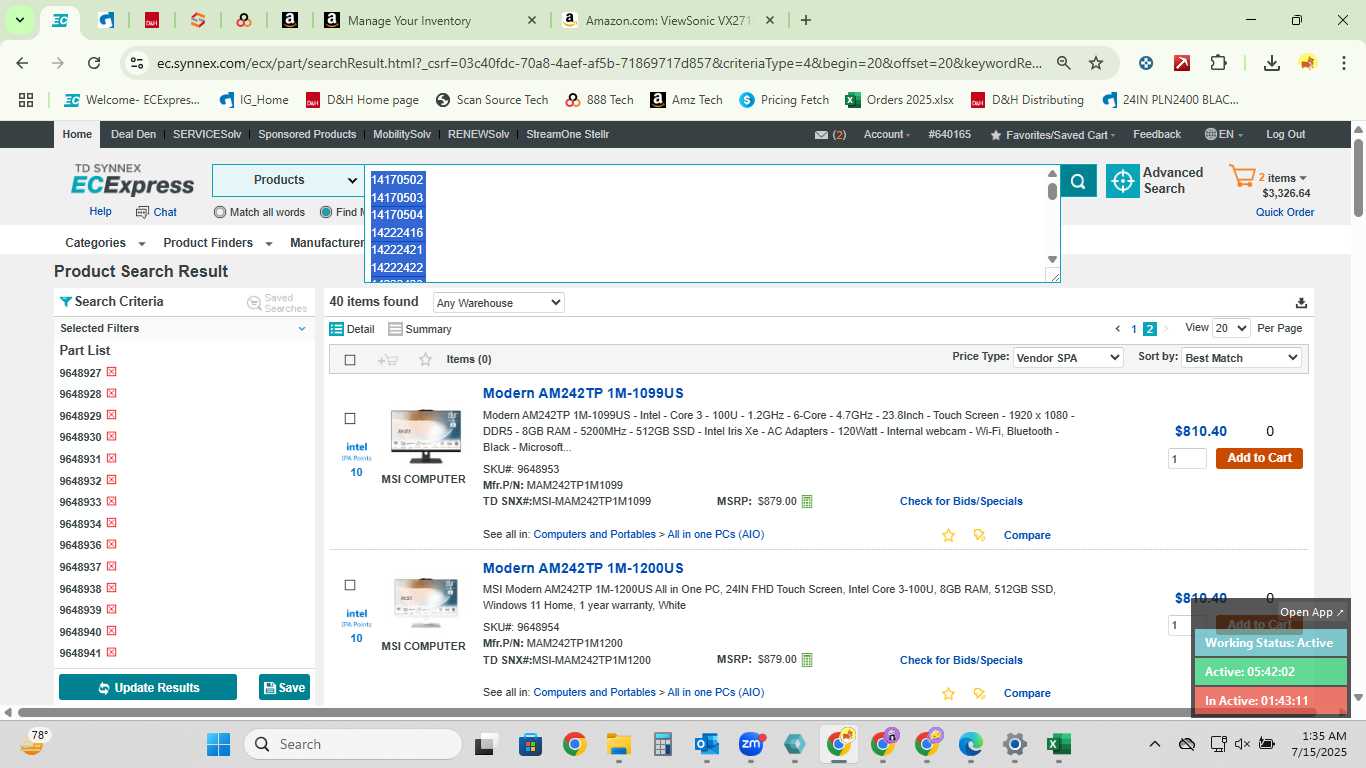This screenshot has width=1366, height=768.
Task: Open the shopping cart icon
Action: (x=1242, y=178)
